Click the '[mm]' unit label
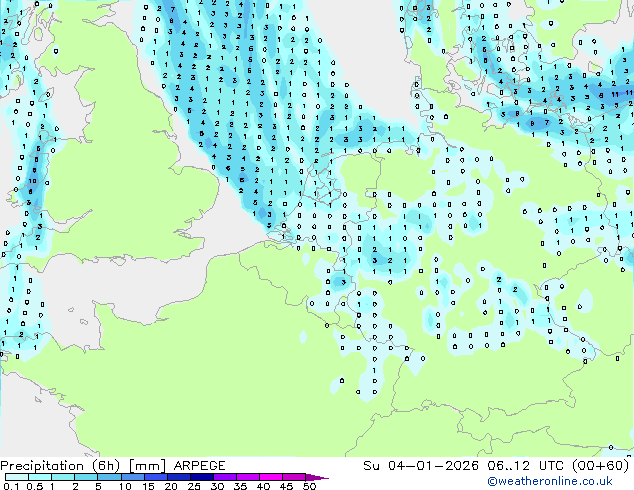This screenshot has width=634, height=490. (148, 466)
